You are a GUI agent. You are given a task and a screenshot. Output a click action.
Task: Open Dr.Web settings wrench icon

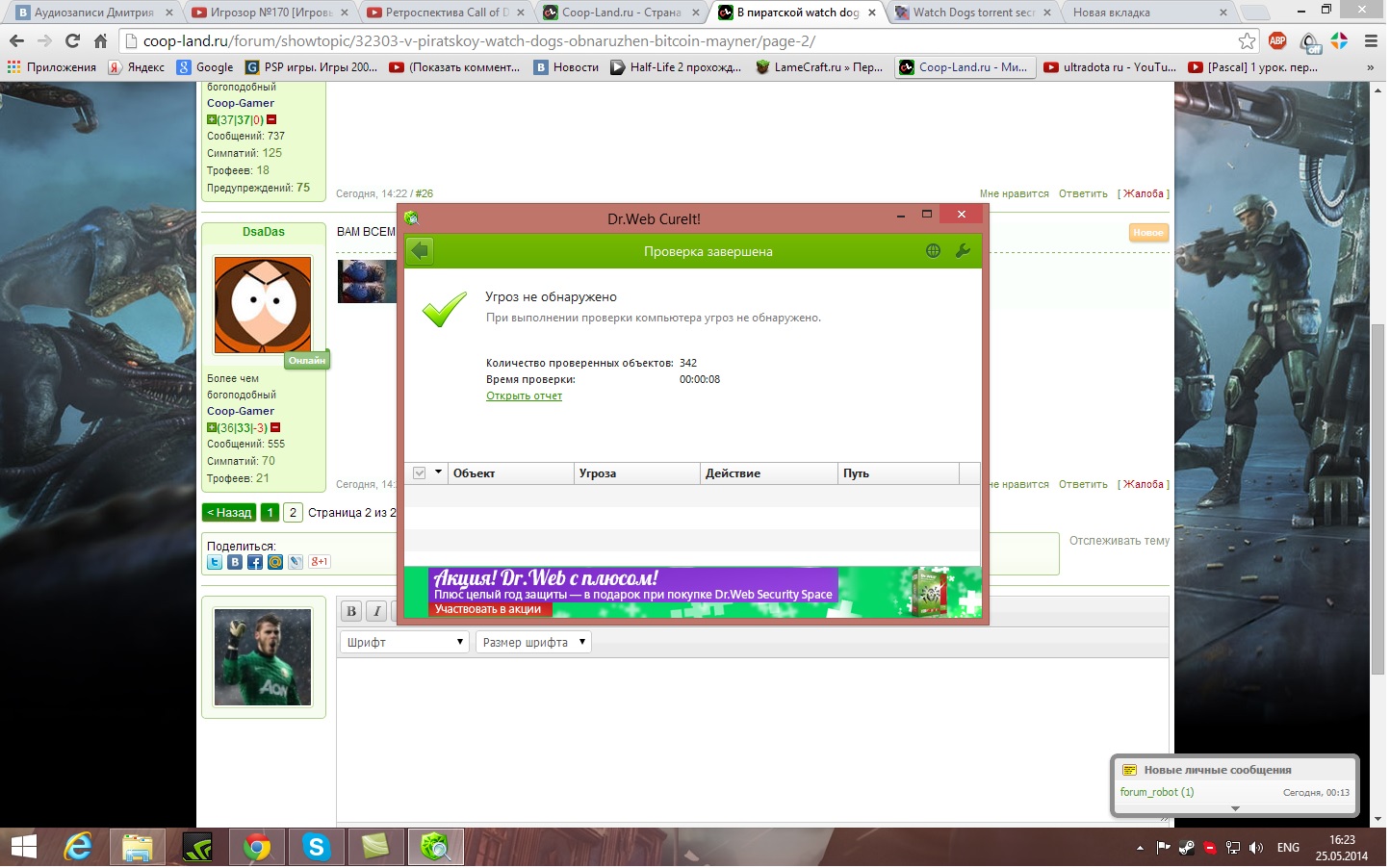(962, 251)
